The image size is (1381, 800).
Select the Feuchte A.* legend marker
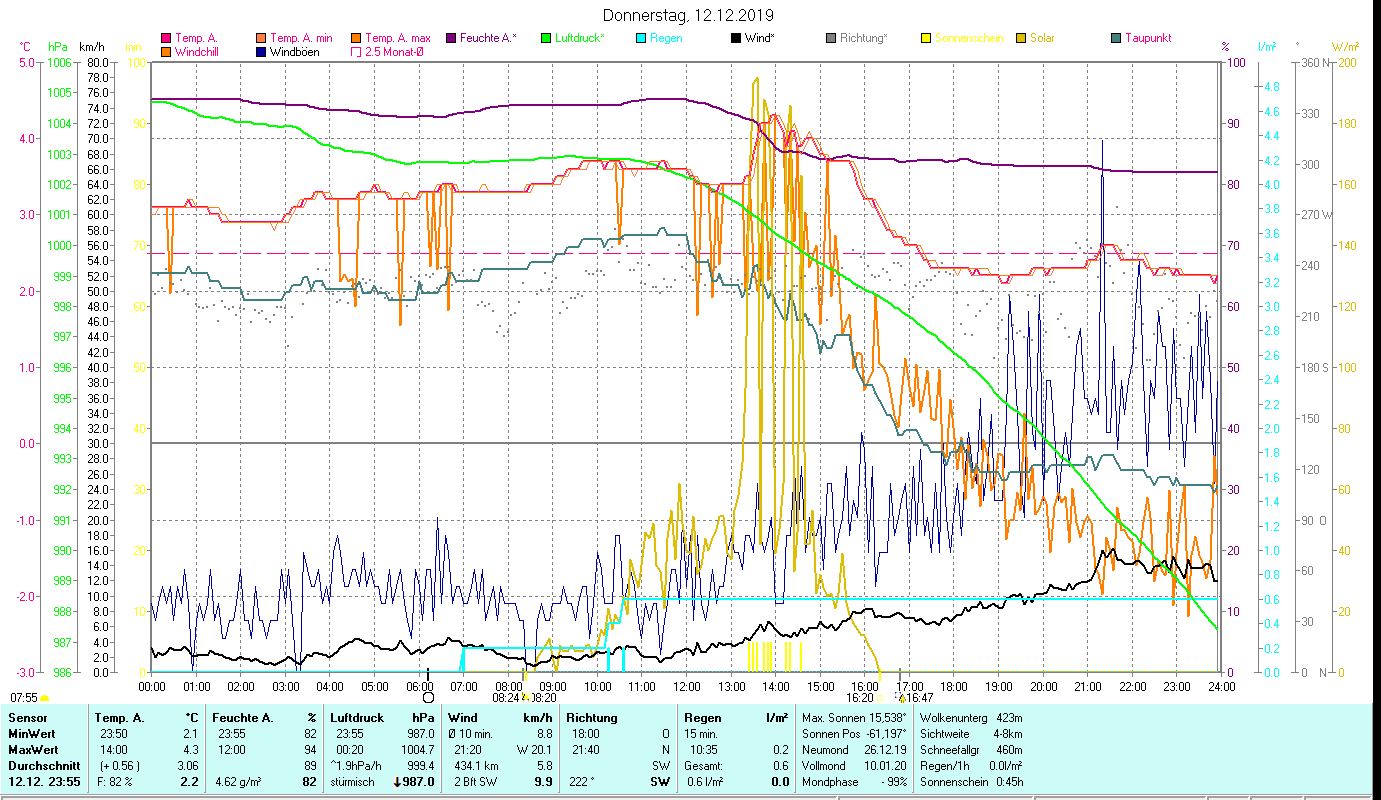click(451, 39)
